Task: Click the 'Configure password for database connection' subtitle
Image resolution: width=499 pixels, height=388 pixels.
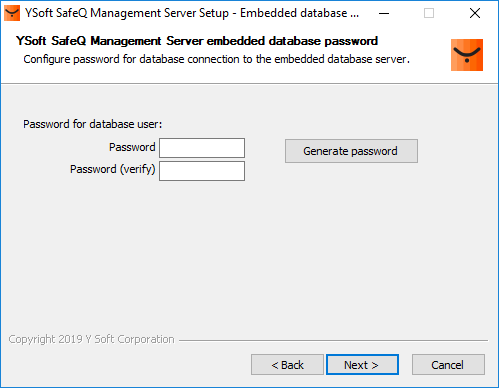Action: click(x=216, y=59)
